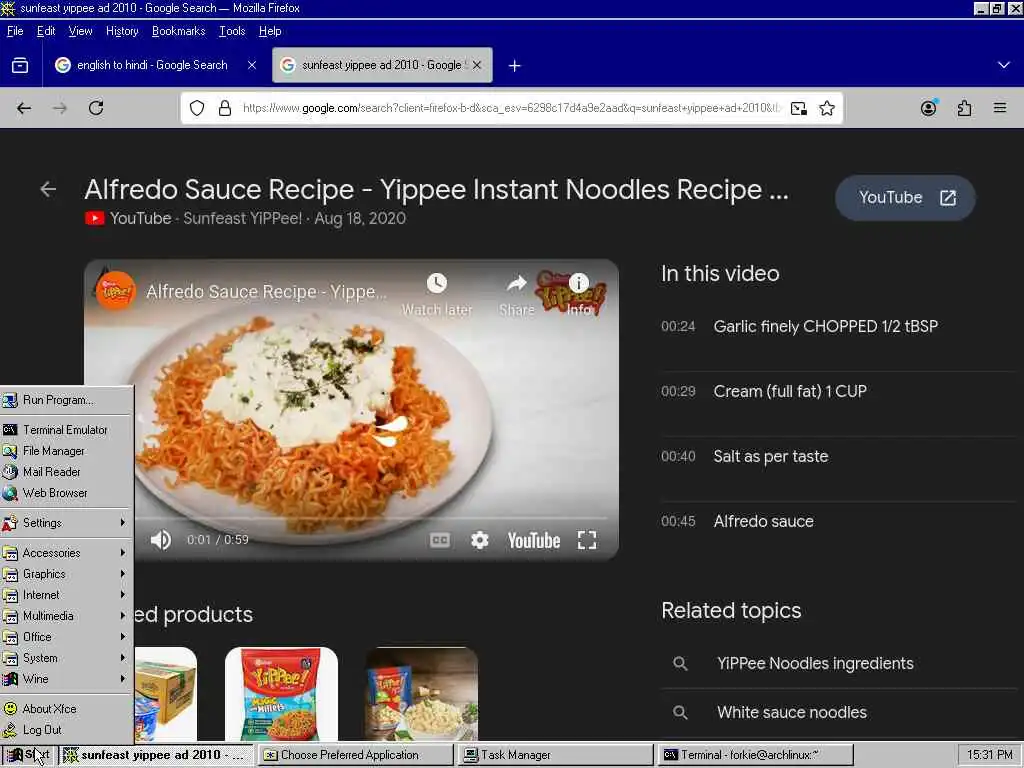Viewport: 1024px width, 768px height.
Task: Click the Watch later clock icon
Action: [x=437, y=283]
